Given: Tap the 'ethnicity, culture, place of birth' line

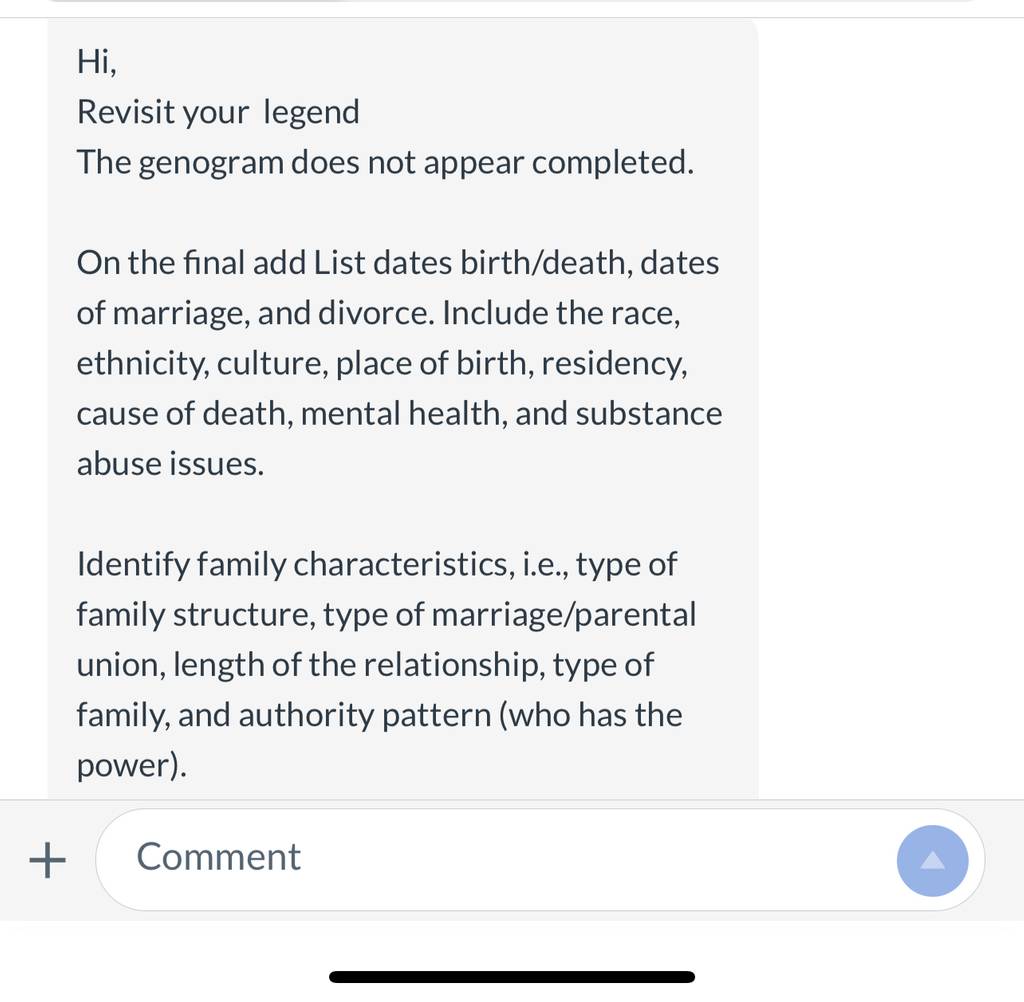Looking at the screenshot, I should [382, 364].
